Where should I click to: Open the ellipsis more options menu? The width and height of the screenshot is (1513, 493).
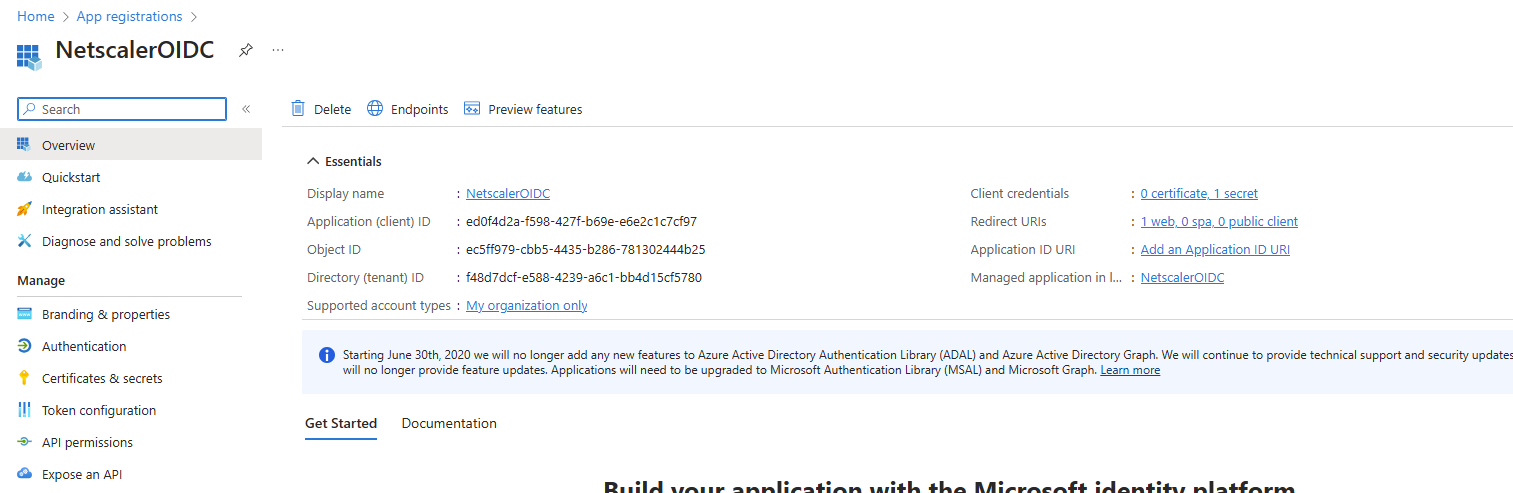(x=278, y=50)
